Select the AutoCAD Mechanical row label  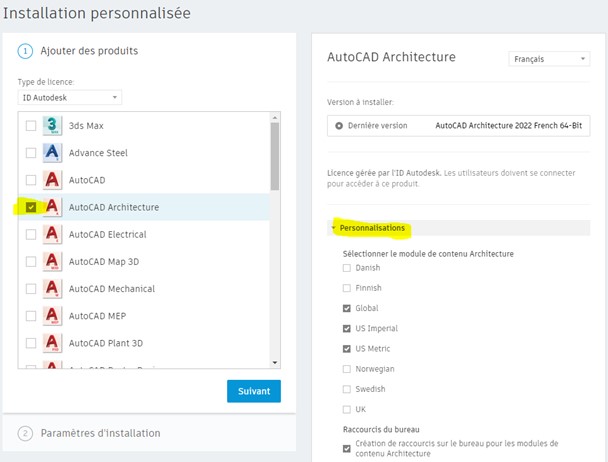tap(112, 289)
